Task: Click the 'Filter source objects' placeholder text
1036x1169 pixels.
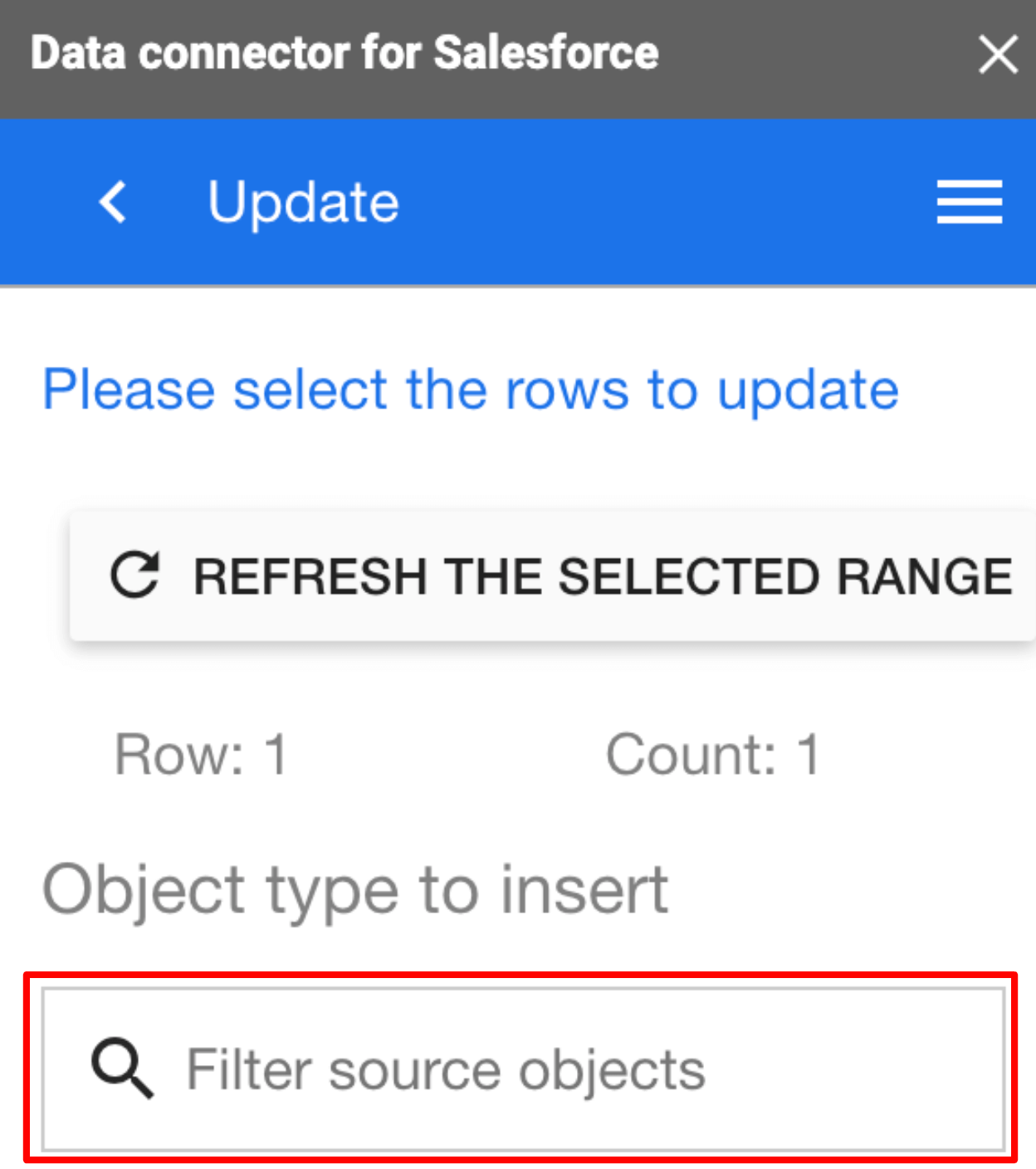Action: pyautogui.click(x=446, y=1069)
